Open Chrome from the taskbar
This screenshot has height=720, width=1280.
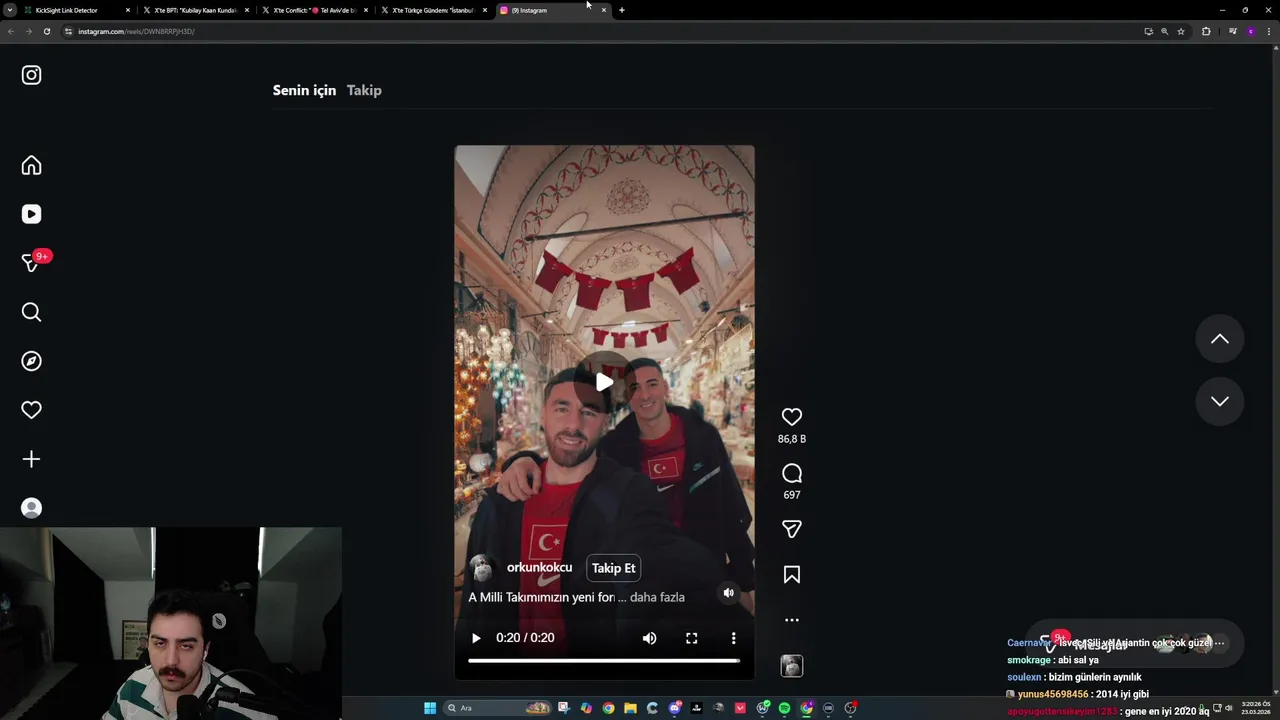[608, 708]
